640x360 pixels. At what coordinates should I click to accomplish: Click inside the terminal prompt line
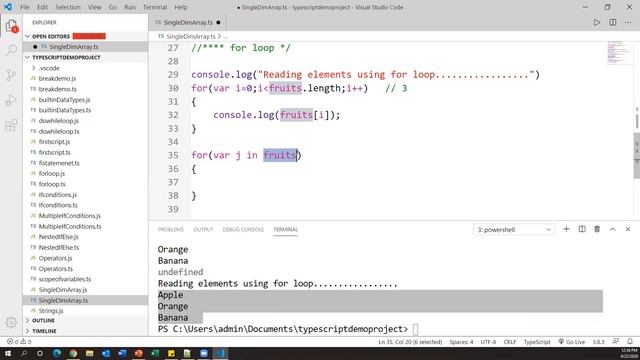point(288,329)
